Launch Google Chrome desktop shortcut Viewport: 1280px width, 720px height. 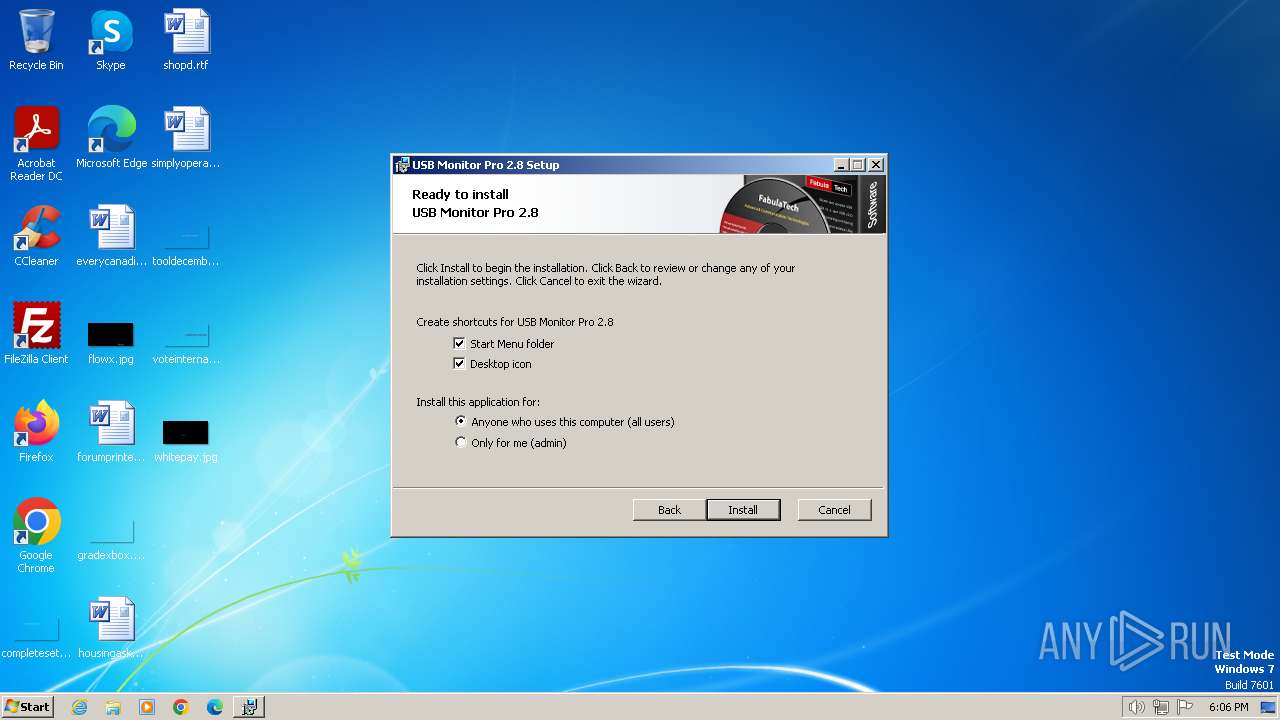[36, 536]
